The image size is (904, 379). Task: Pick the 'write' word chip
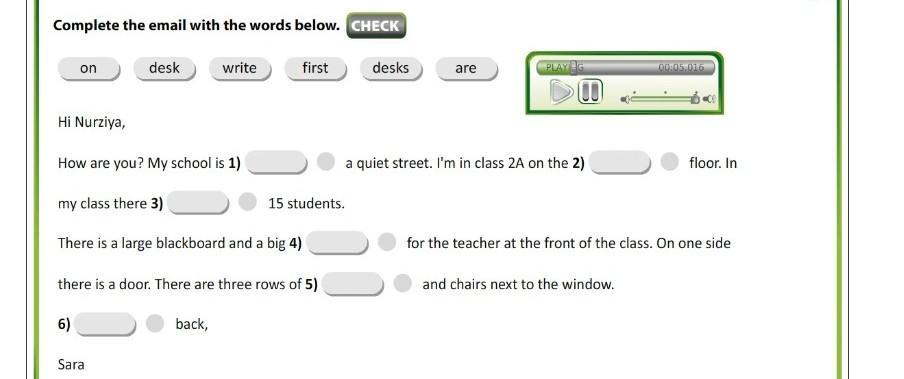click(240, 69)
